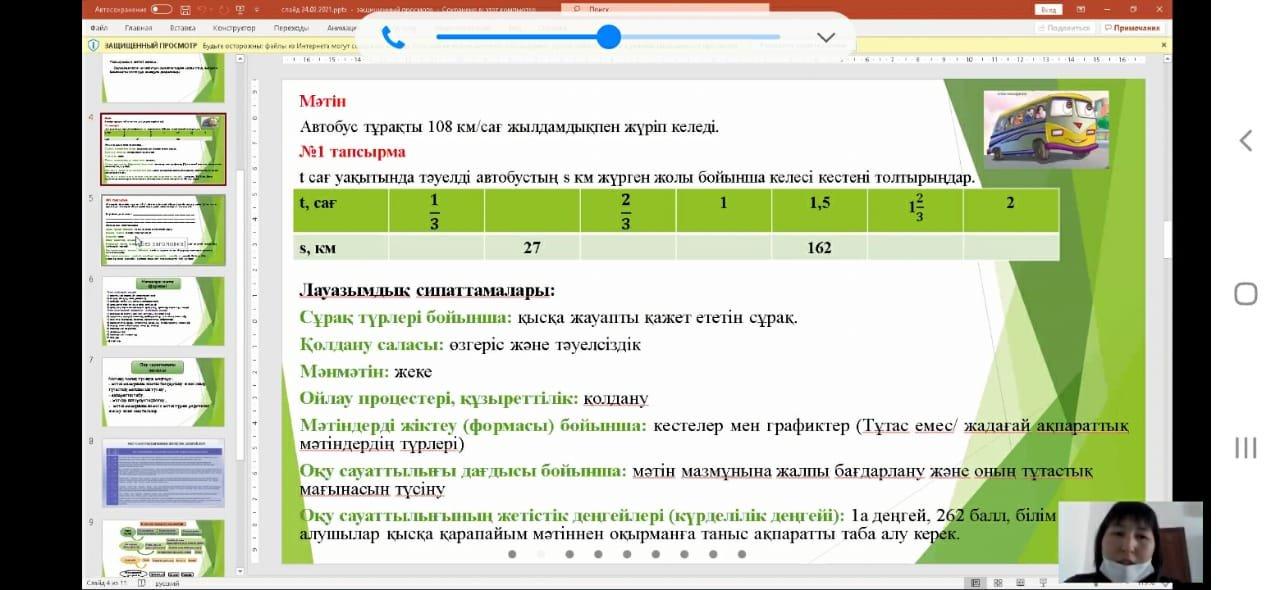
Task: Click the call volume slider knob
Action: point(609,37)
